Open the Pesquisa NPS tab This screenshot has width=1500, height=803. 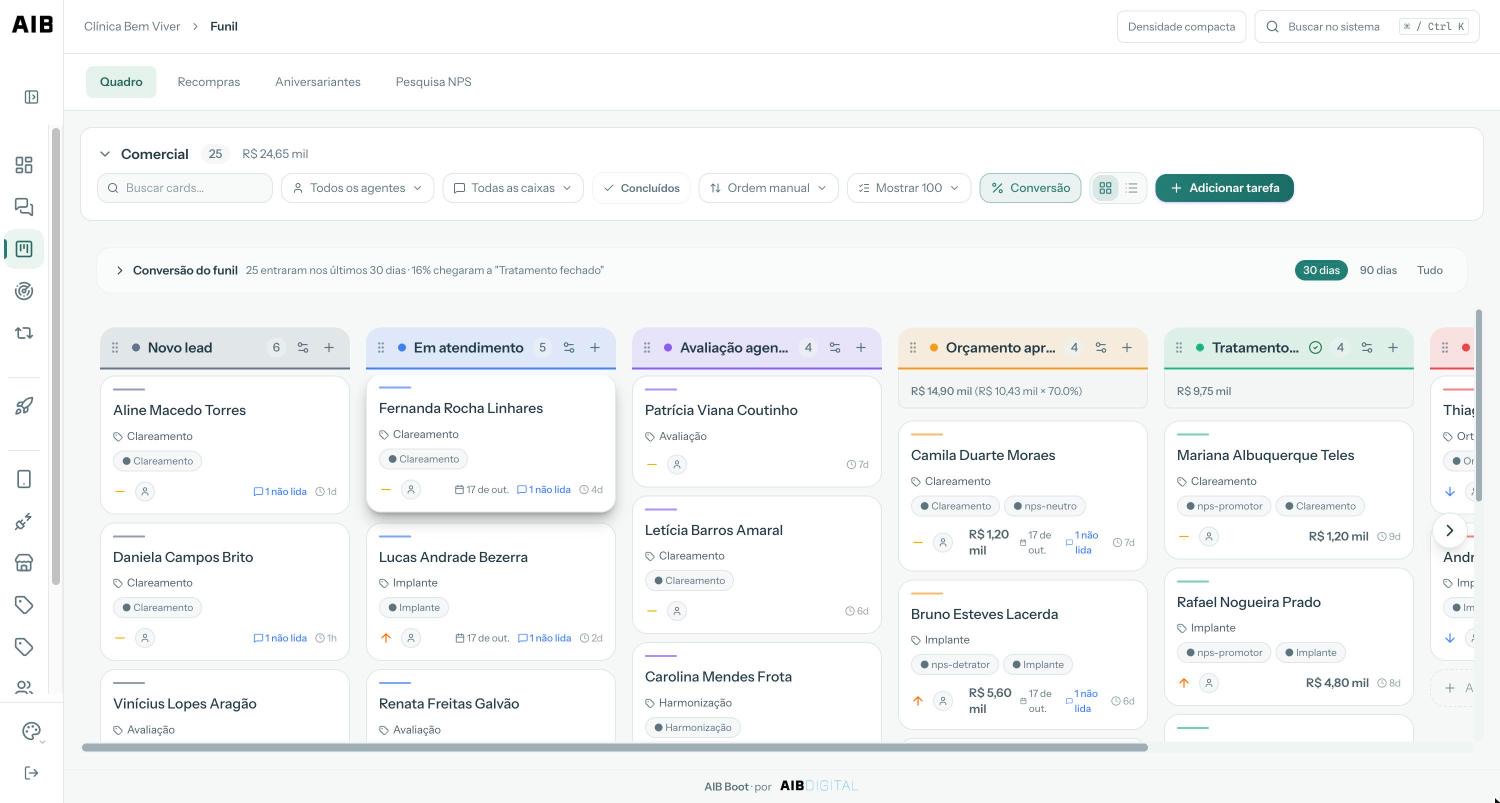pos(433,82)
